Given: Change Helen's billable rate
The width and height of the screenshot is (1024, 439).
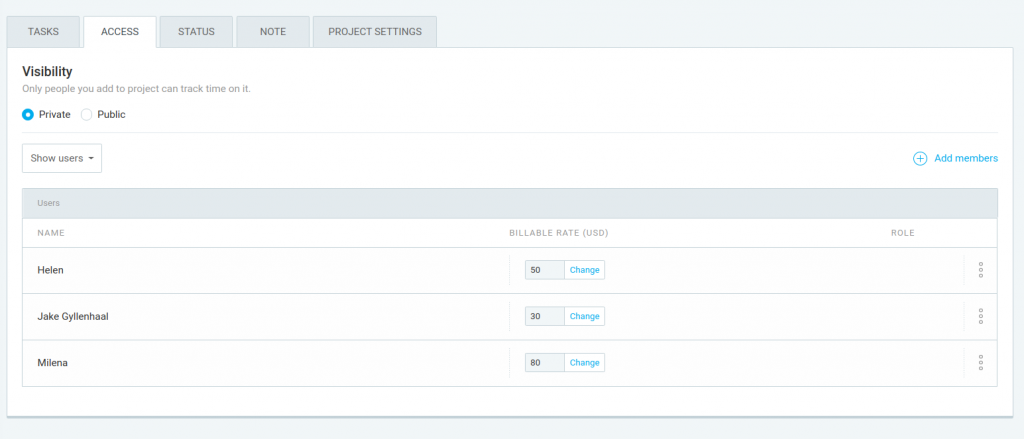Looking at the screenshot, I should pos(584,270).
